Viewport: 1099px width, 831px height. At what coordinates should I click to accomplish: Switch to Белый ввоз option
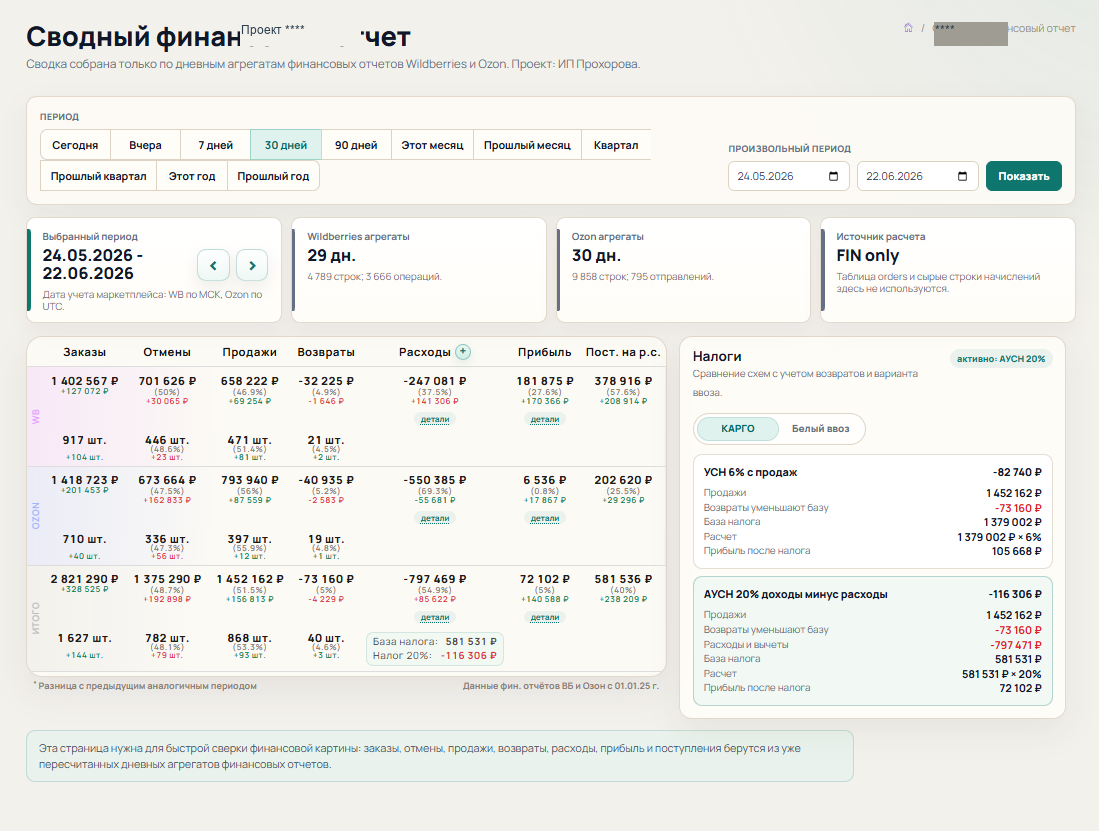pyautogui.click(x=820, y=429)
